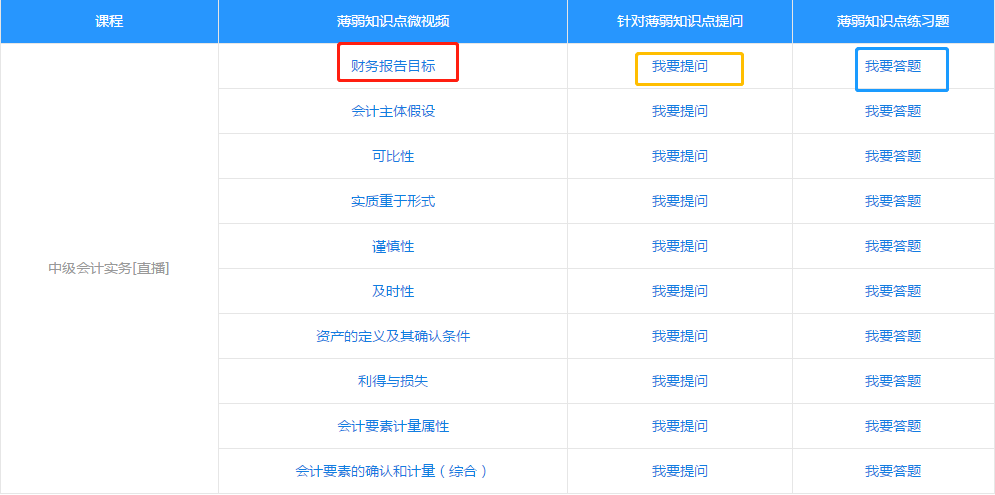Open the 资产的定义及其确认条件 video link
This screenshot has width=995, height=495.
[x=393, y=336]
